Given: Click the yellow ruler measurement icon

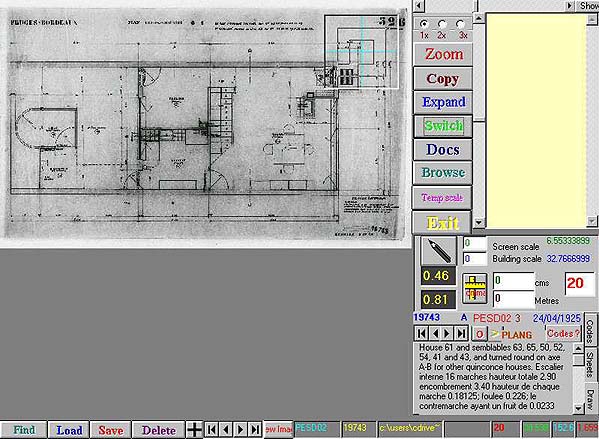Looking at the screenshot, I should [474, 288].
